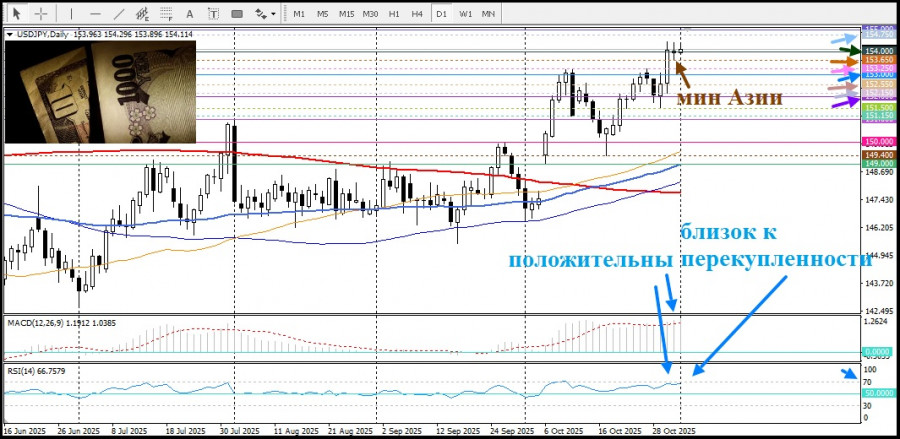Screen dimensions: 900x439
Task: Click the arrows objects toolbar icon
Action: (261, 13)
